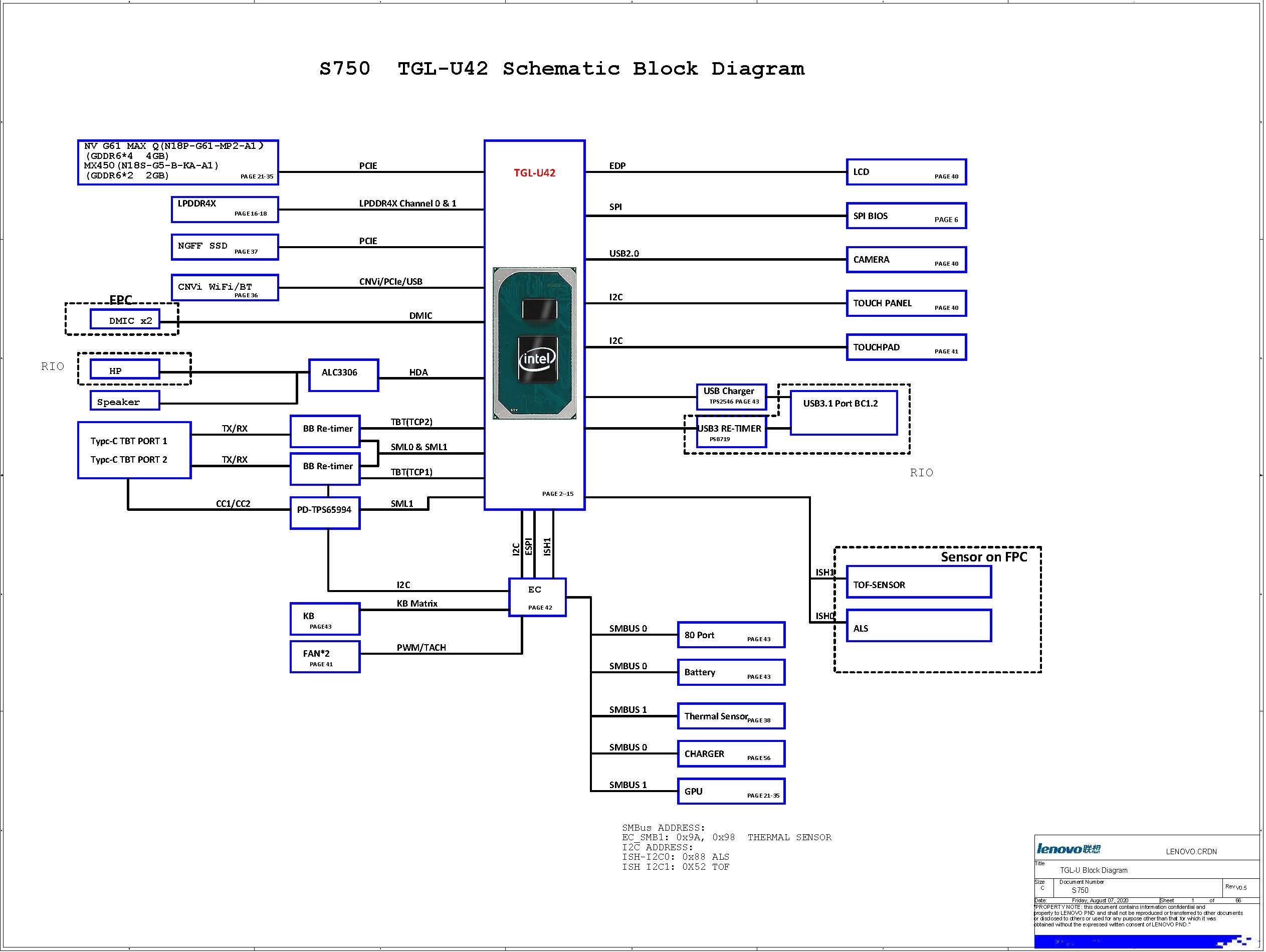Click the PWM/TACH label

coord(421,648)
